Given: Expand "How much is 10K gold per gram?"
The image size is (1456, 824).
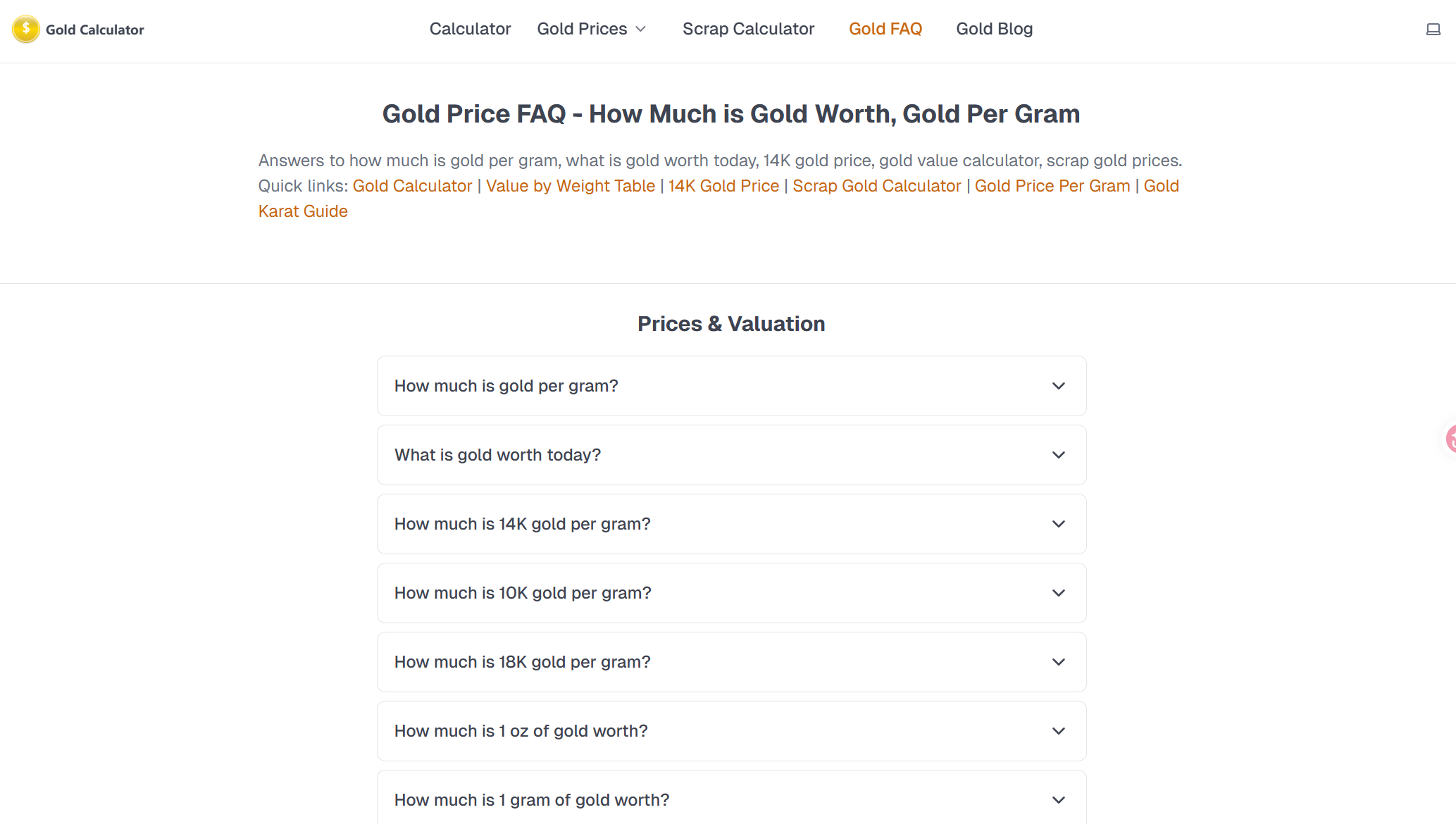Looking at the screenshot, I should [x=731, y=593].
